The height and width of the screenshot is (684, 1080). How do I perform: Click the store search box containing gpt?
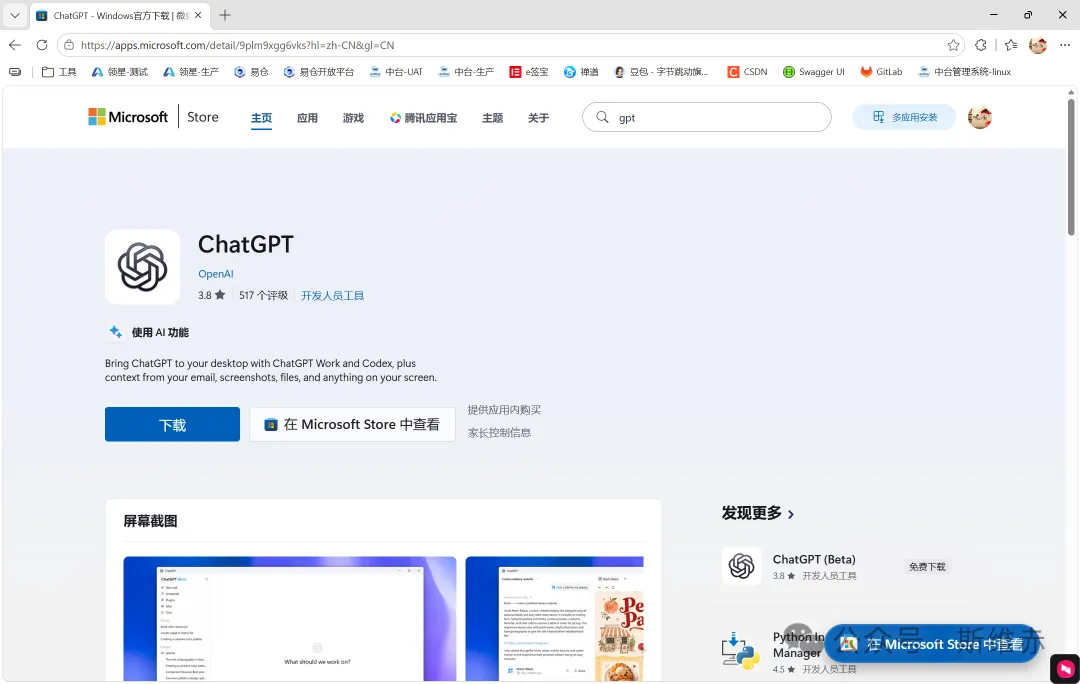707,117
